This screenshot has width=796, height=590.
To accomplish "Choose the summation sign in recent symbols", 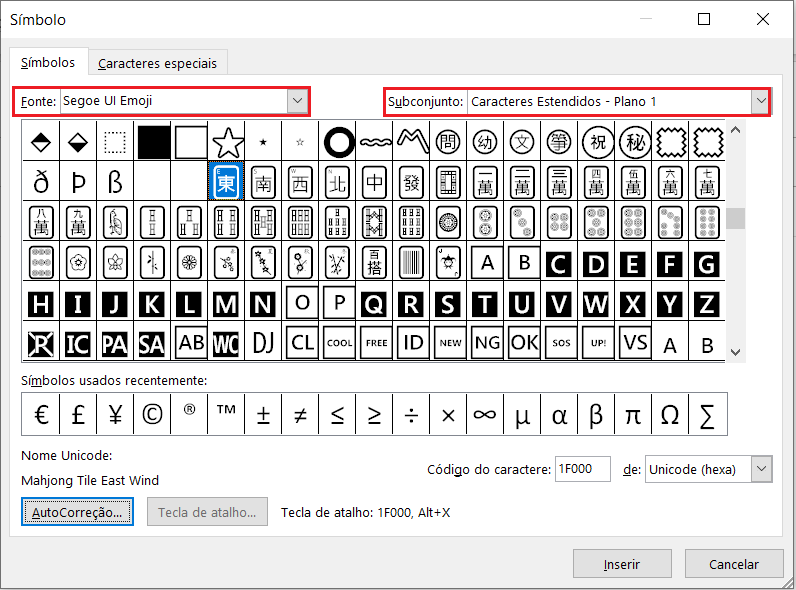I will pos(707,414).
